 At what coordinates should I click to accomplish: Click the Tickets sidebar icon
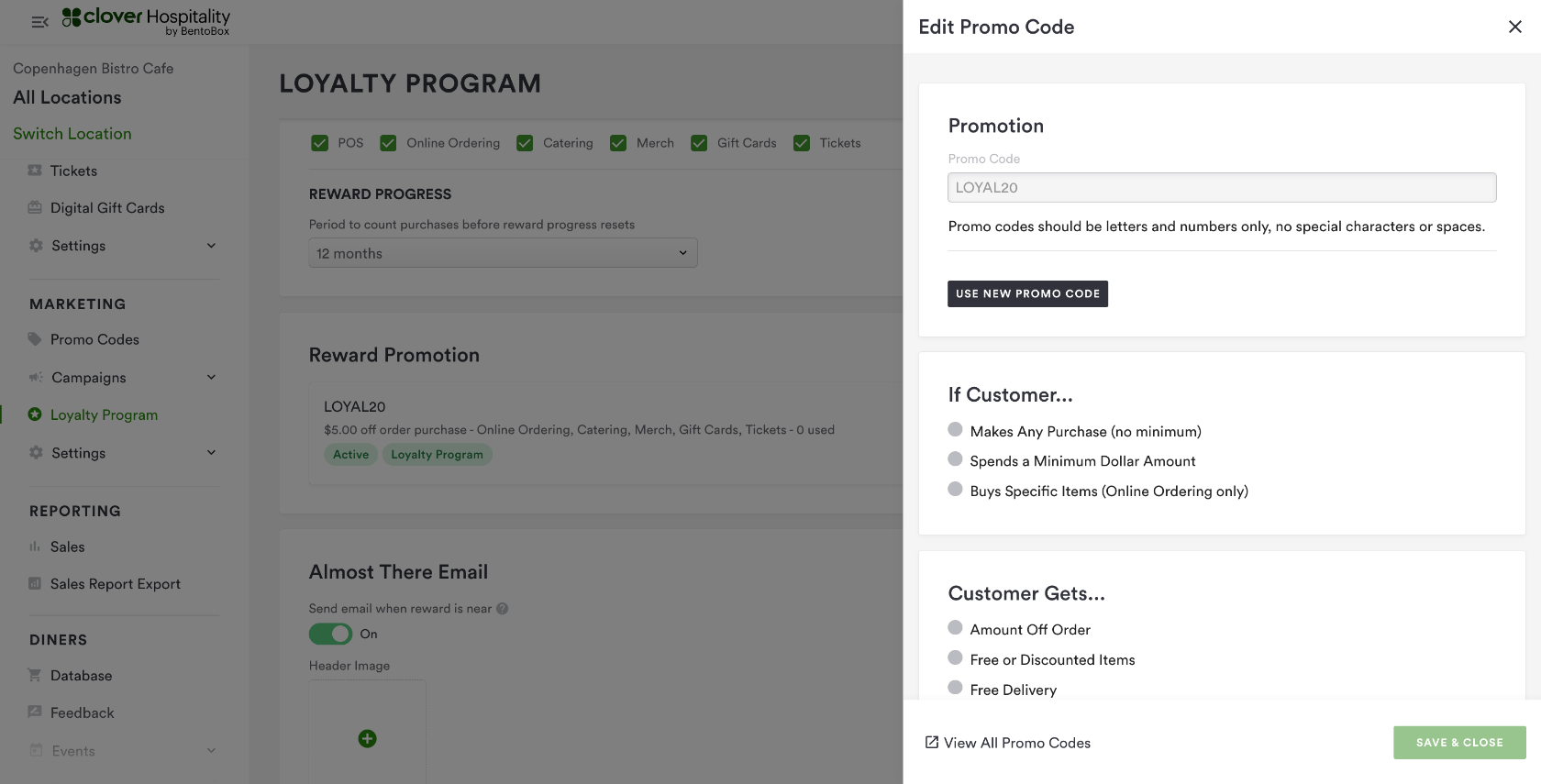[35, 171]
